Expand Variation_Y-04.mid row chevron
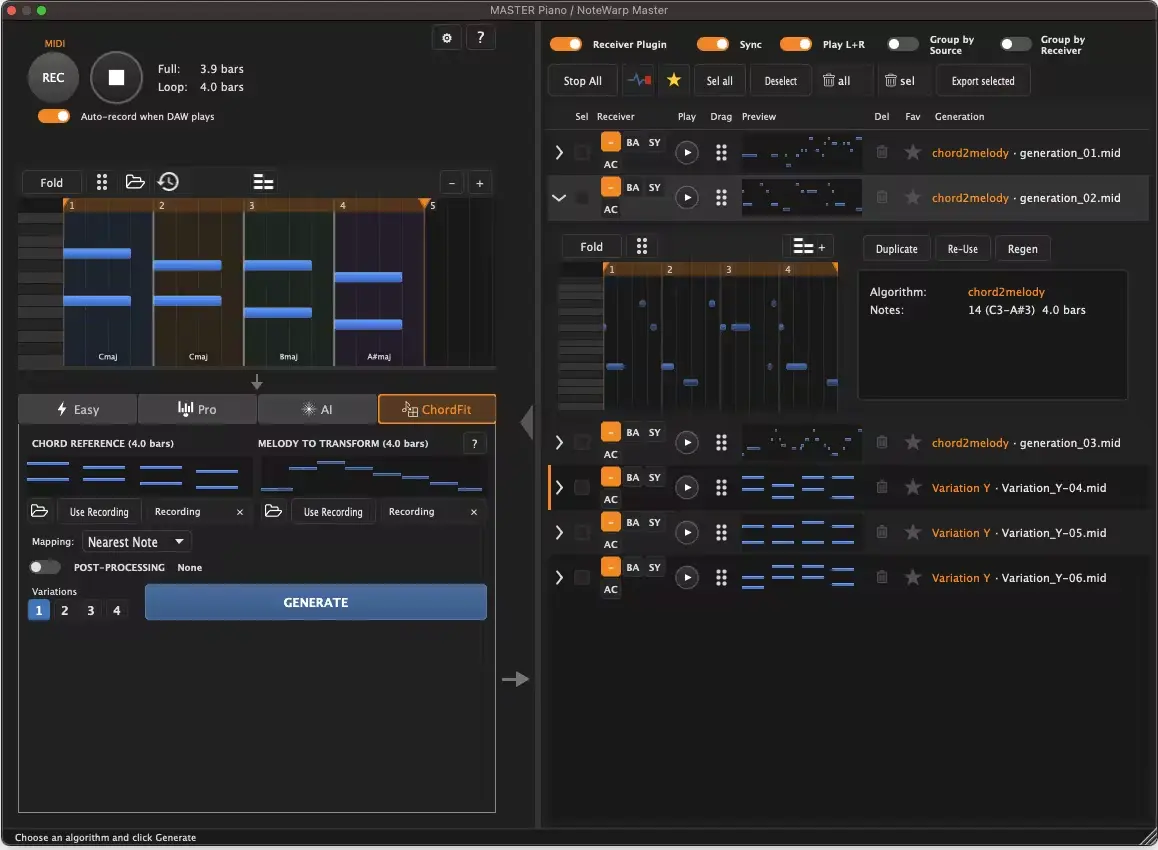This screenshot has width=1158, height=850. point(559,488)
